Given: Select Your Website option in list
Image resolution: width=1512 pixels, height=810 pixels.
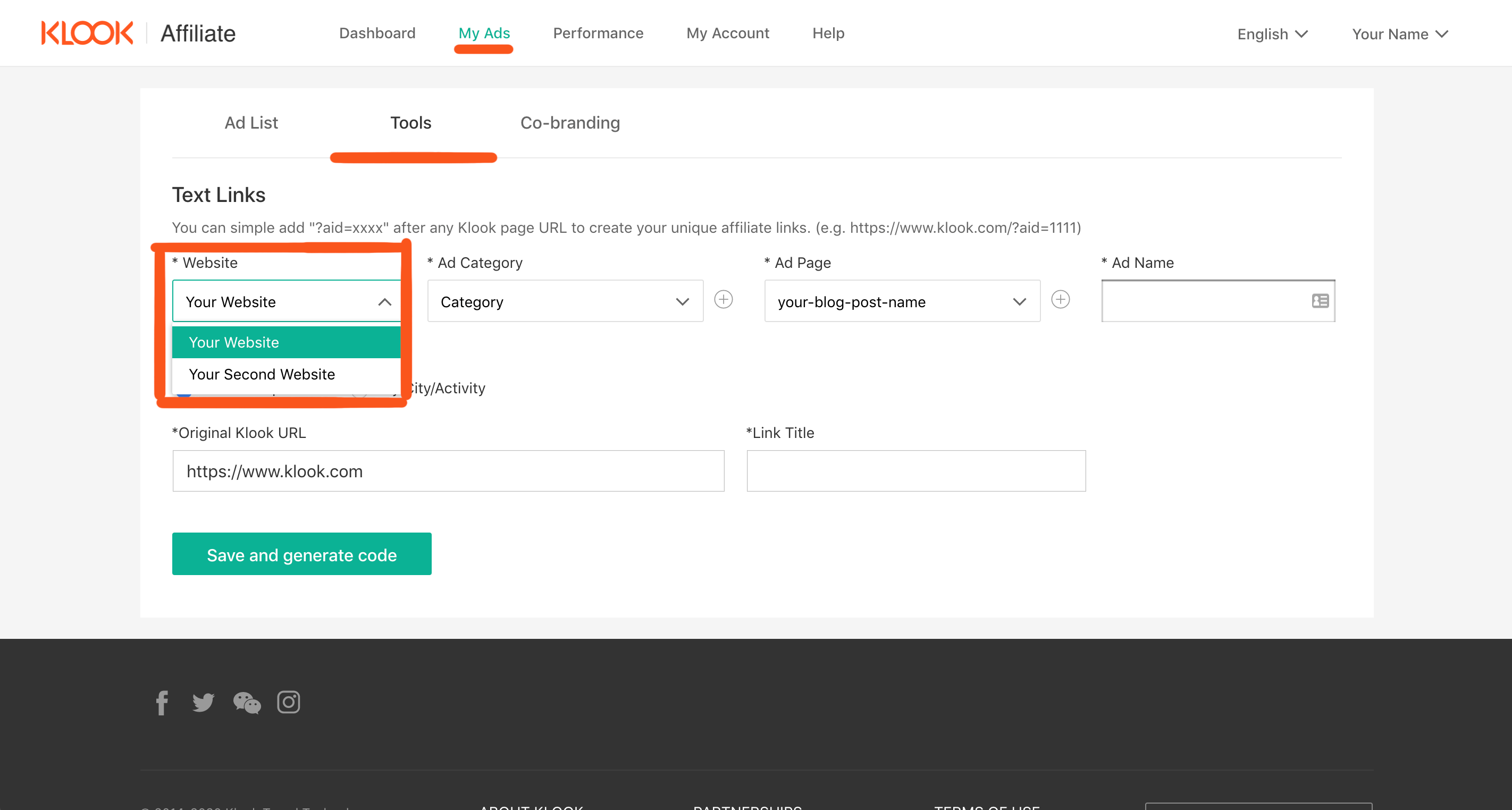Looking at the screenshot, I should coord(287,342).
